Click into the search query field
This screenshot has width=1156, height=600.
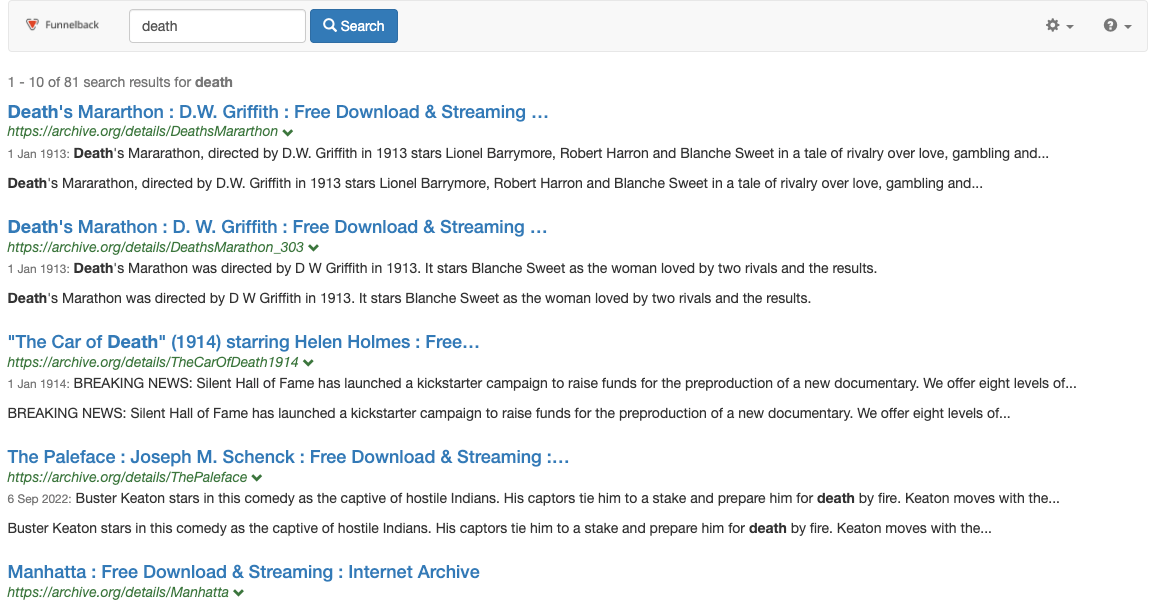[x=217, y=26]
